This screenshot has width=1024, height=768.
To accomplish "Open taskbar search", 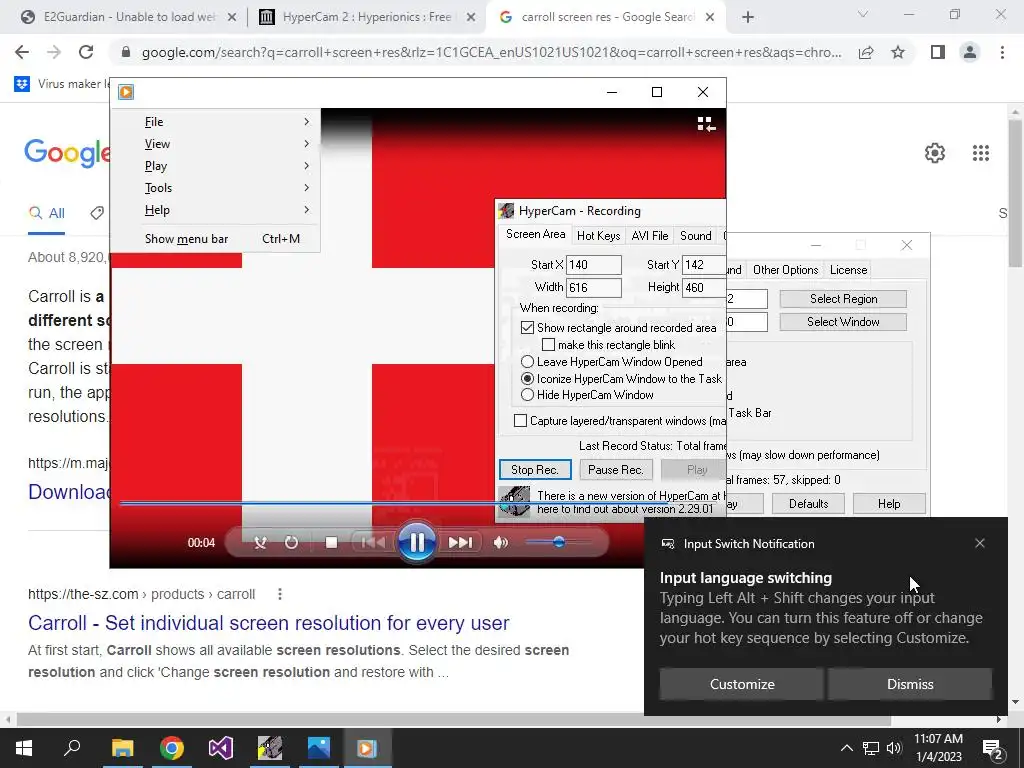I will [x=72, y=748].
